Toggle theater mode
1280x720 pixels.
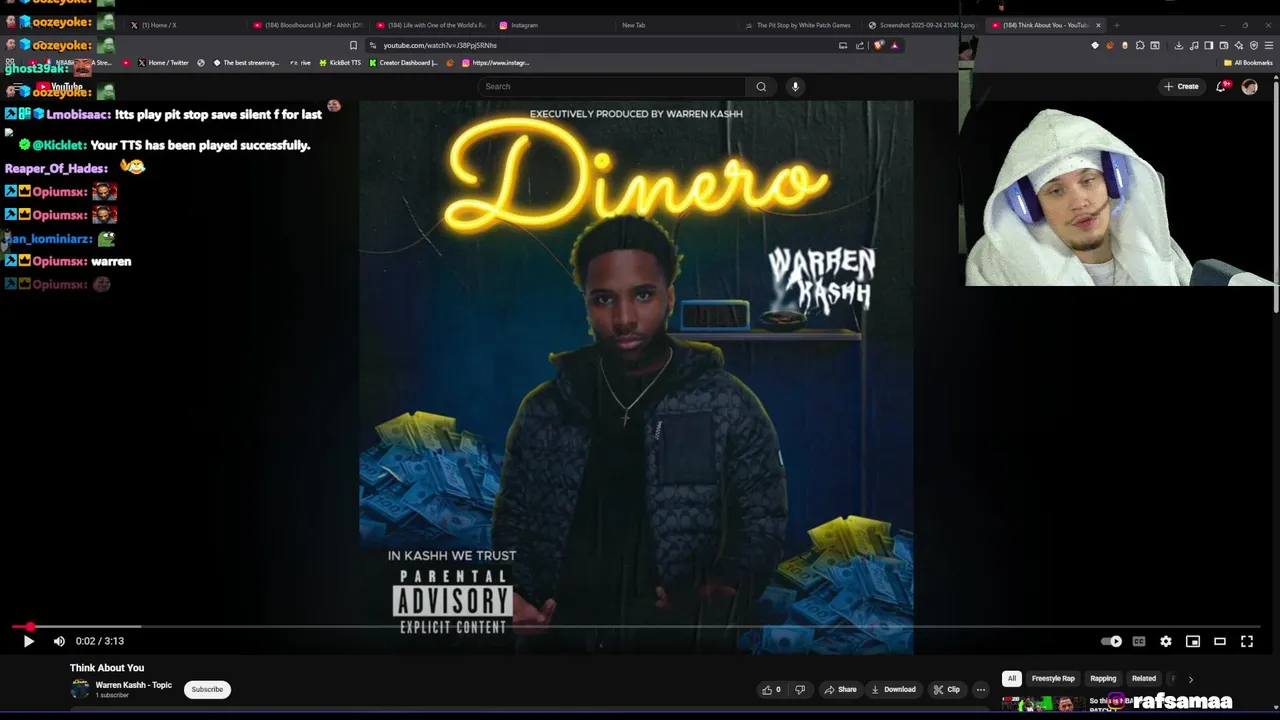[x=1220, y=641]
